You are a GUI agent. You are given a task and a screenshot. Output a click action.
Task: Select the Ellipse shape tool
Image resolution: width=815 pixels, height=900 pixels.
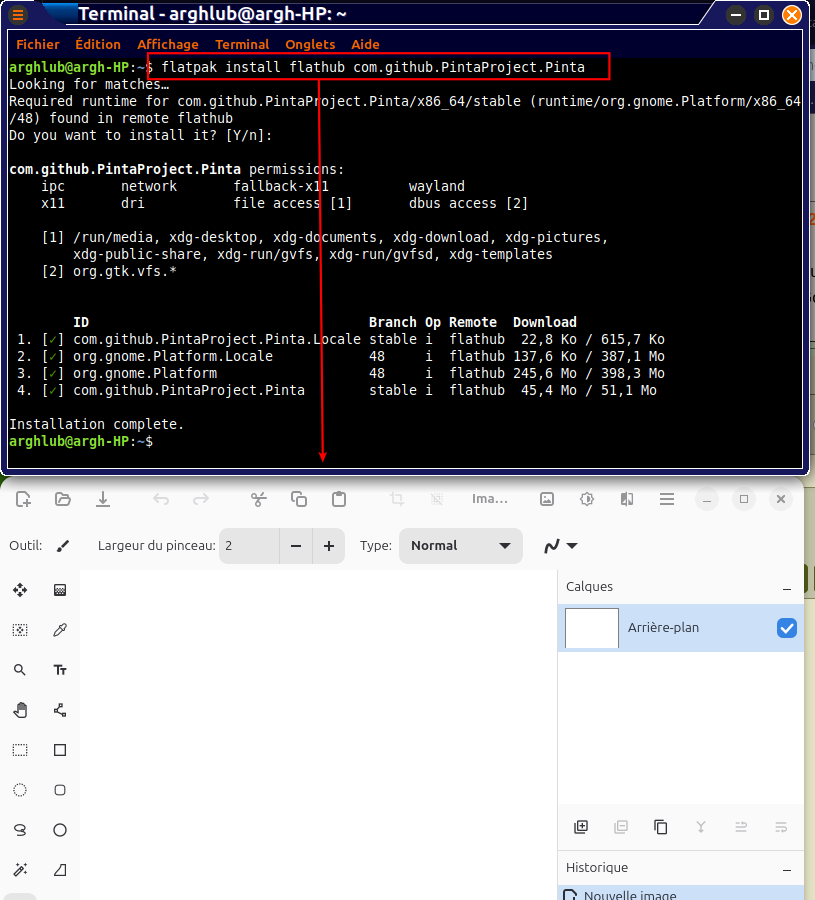[x=60, y=830]
